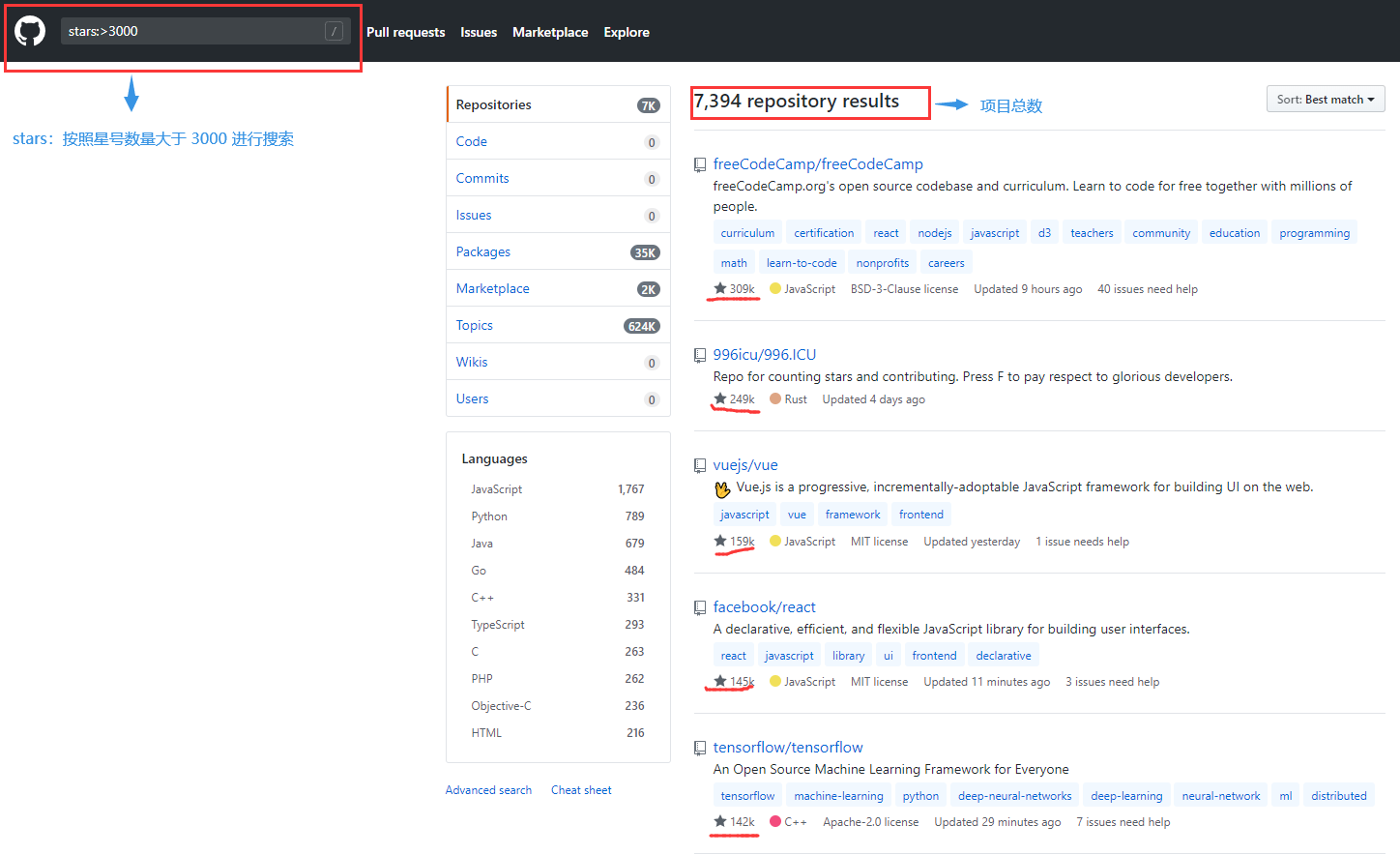This screenshot has height=855, width=1400.
Task: Open the Cheat sheet link
Action: [581, 790]
